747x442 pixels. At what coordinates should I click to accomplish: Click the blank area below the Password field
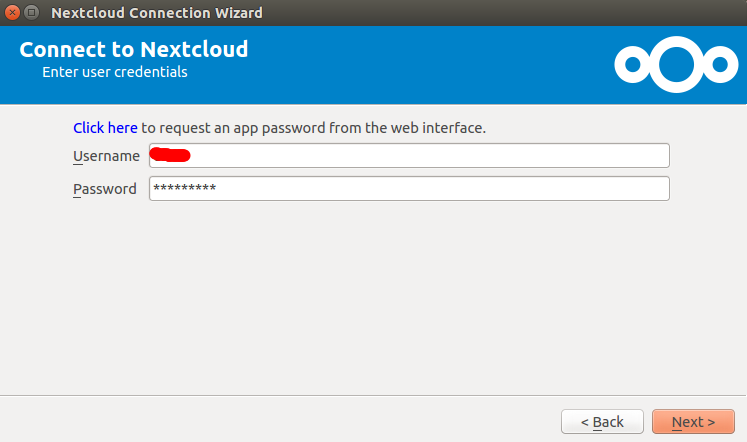tap(374, 295)
